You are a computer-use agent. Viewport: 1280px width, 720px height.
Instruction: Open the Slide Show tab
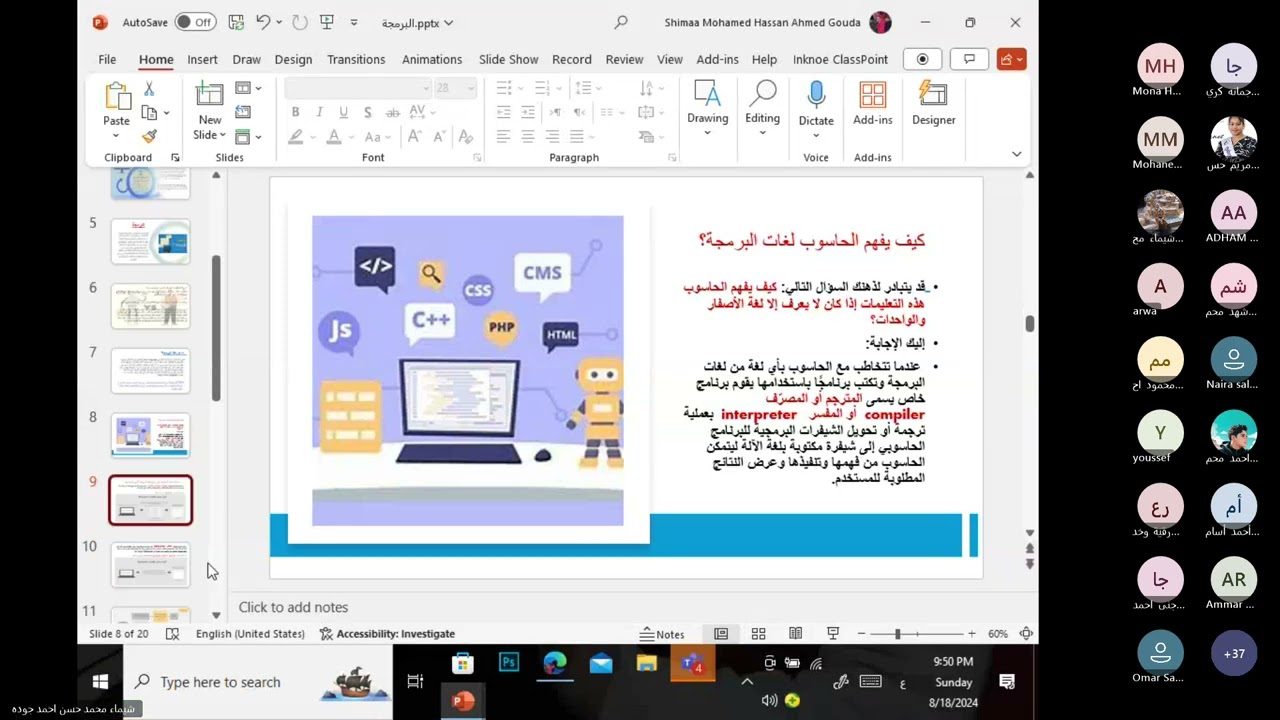508,59
